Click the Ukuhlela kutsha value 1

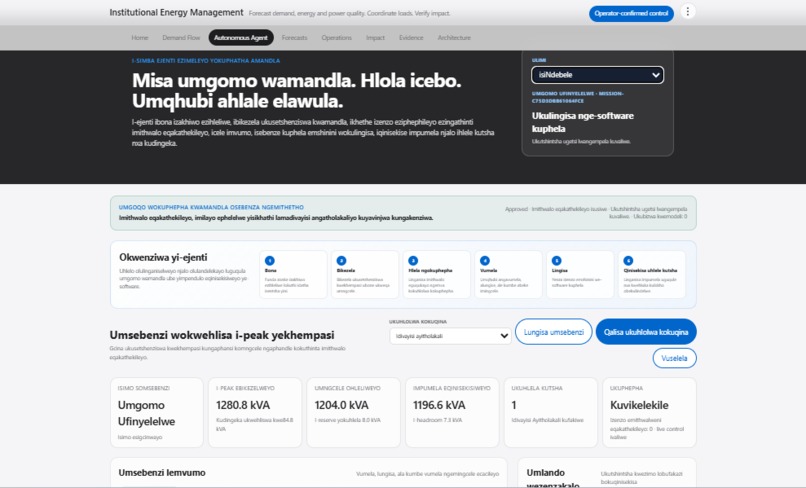(x=514, y=405)
